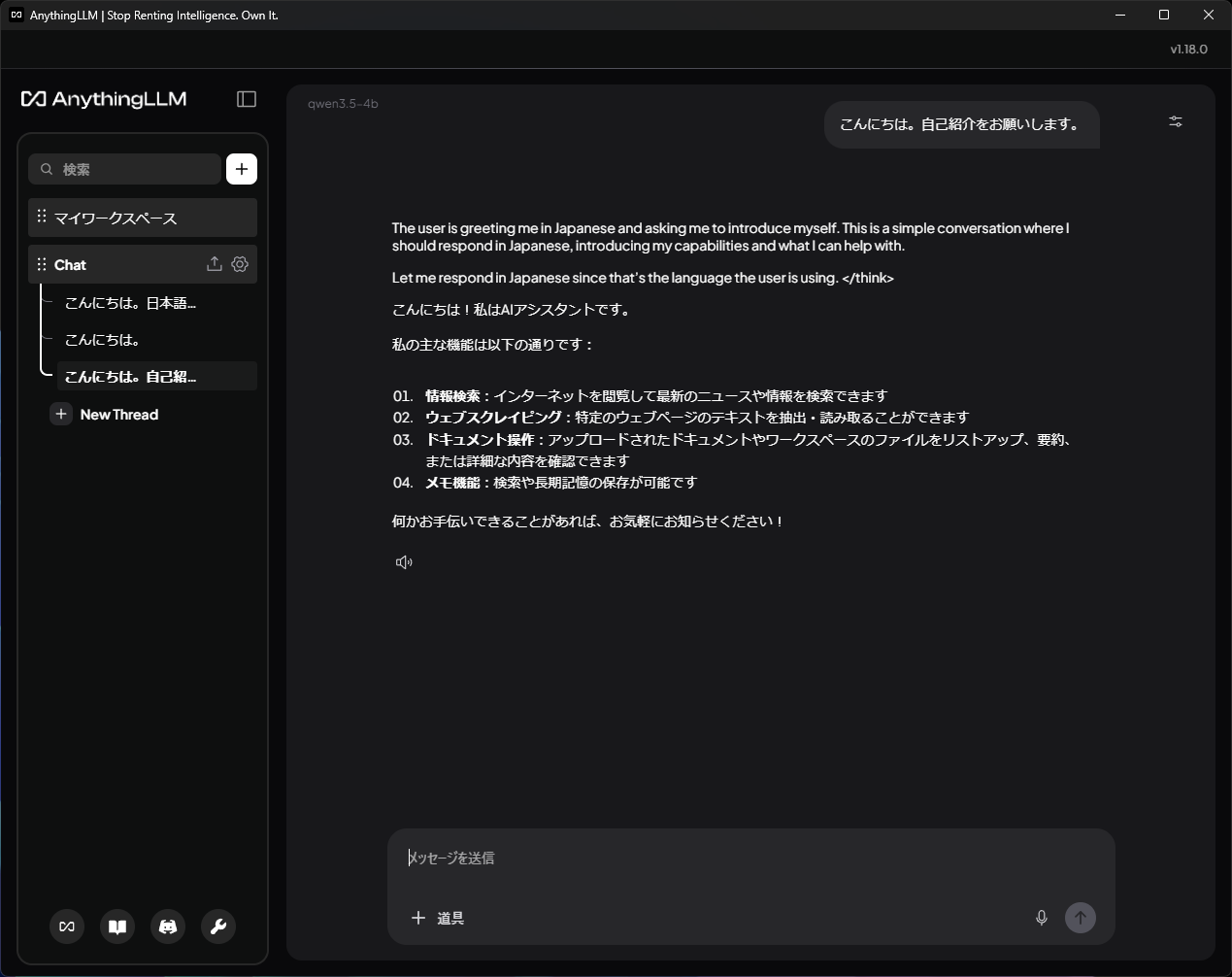
Task: Open the AnythingLLM home footer icon
Action: pos(67,926)
